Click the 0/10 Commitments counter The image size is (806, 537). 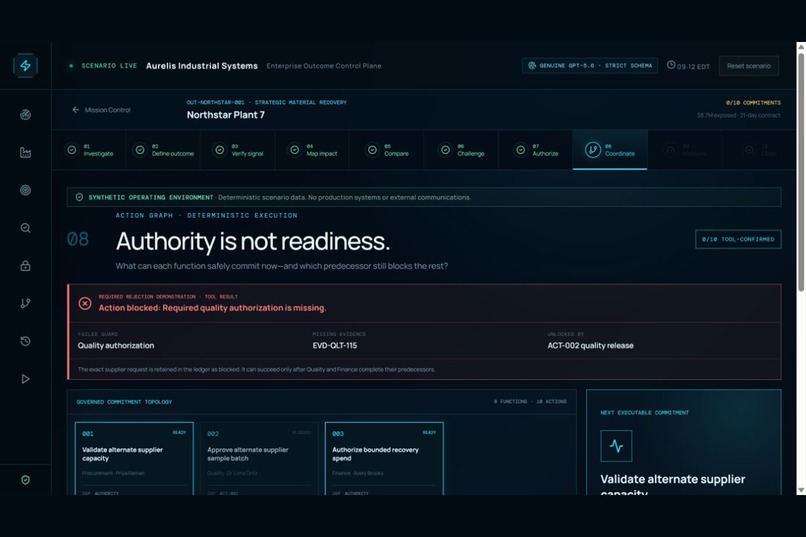pos(753,102)
